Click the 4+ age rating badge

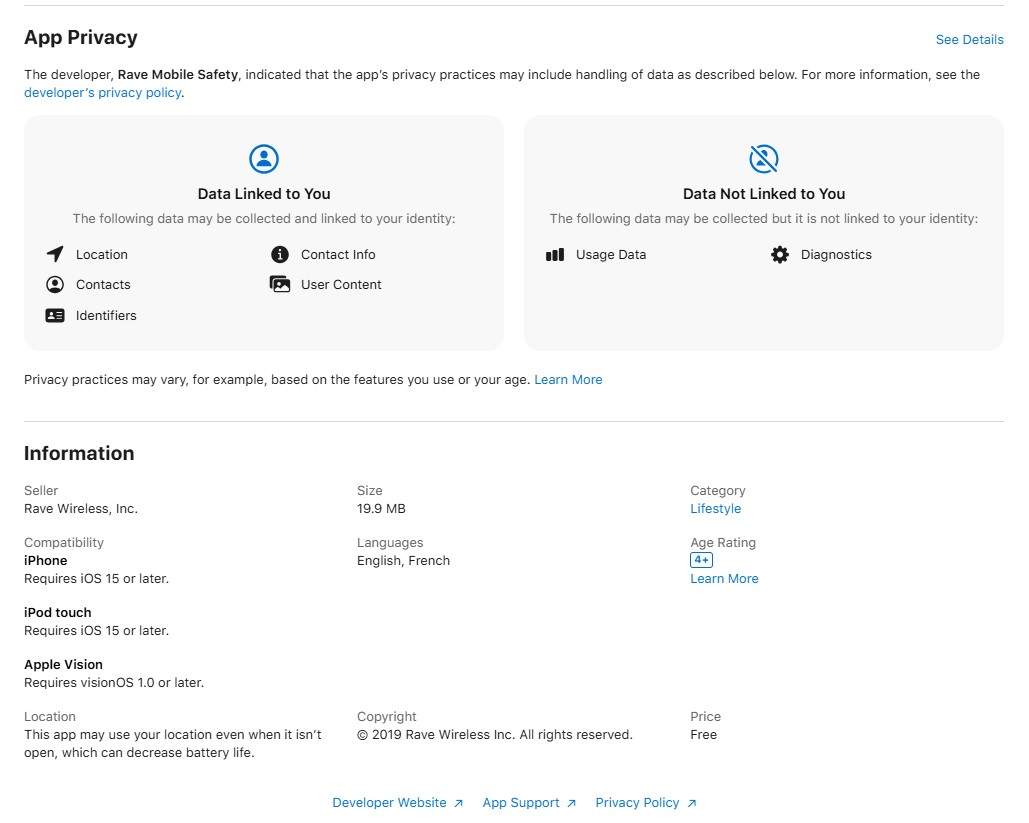(701, 560)
